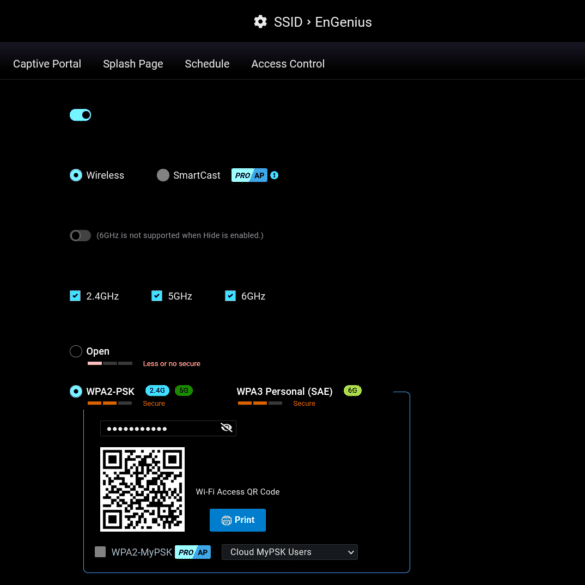Select the Open security radio button
The image size is (585, 585).
[x=76, y=351]
